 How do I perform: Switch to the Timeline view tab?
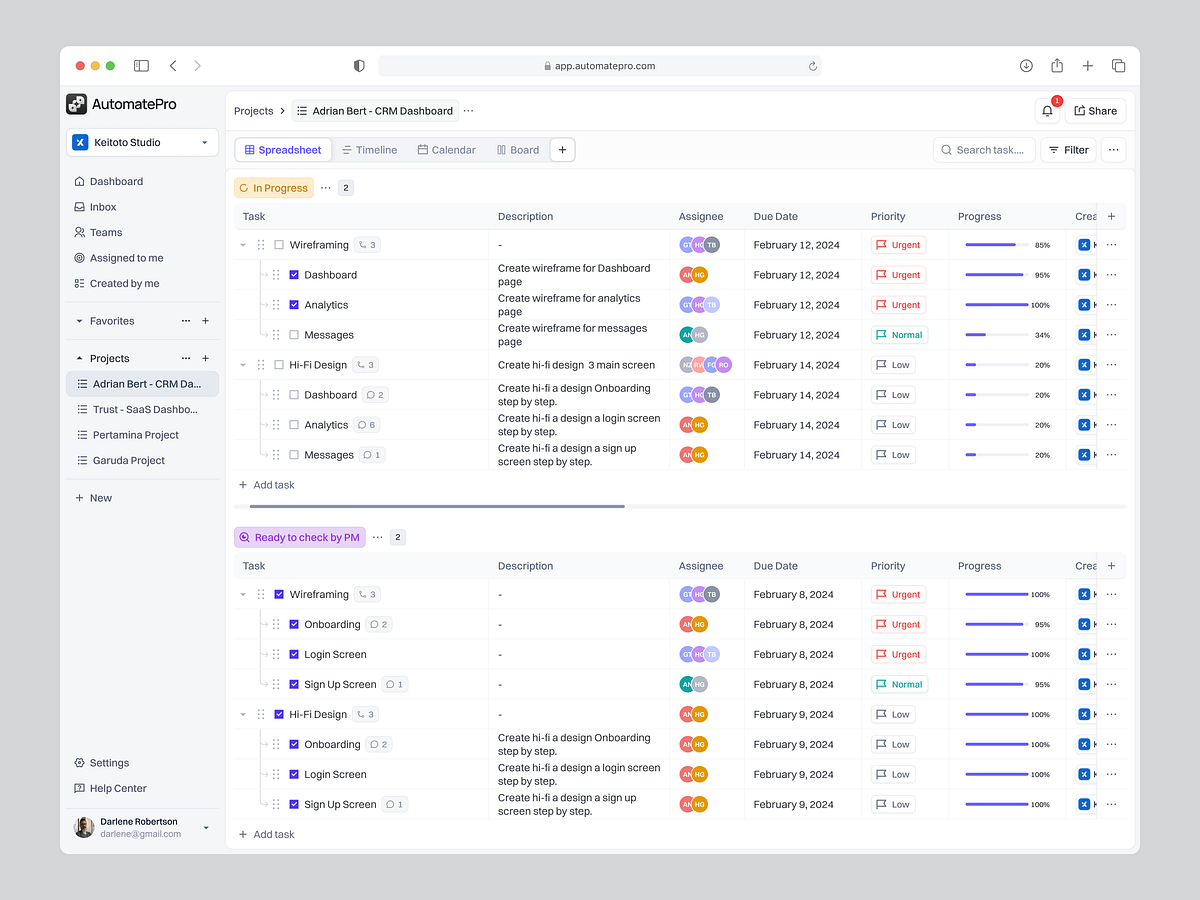tap(370, 149)
